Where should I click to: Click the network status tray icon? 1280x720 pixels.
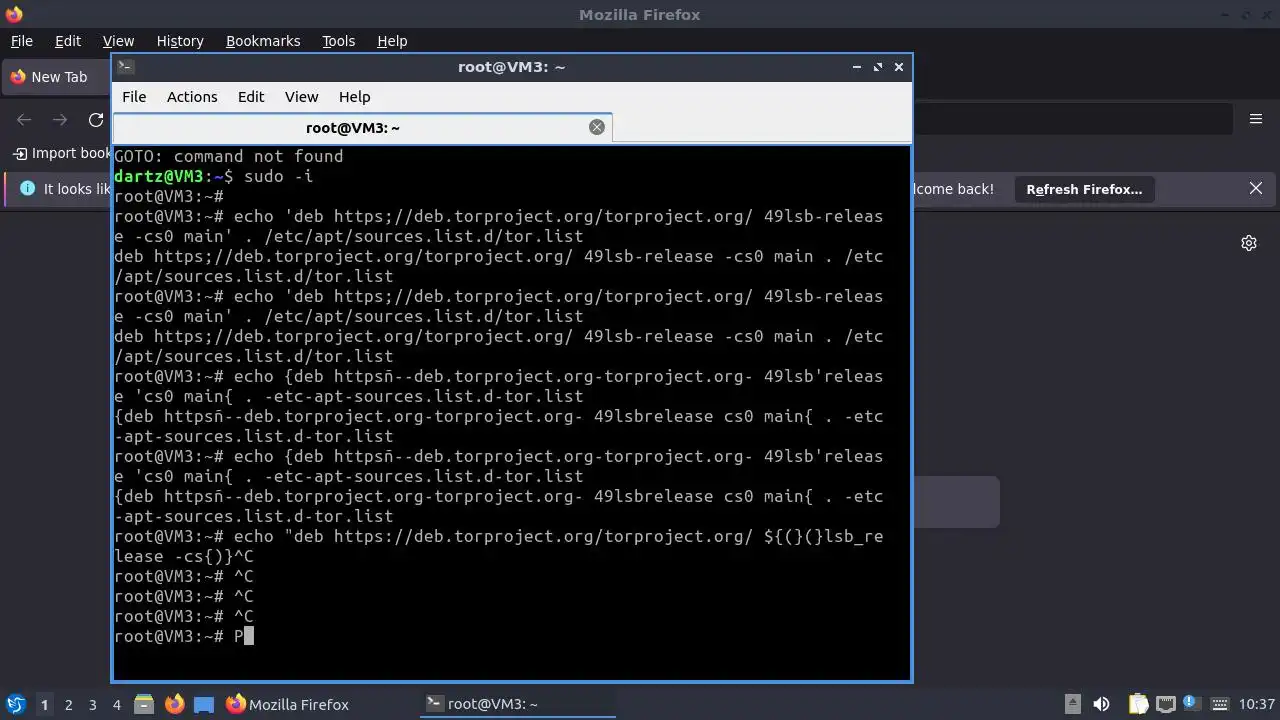pyautogui.click(x=1164, y=704)
